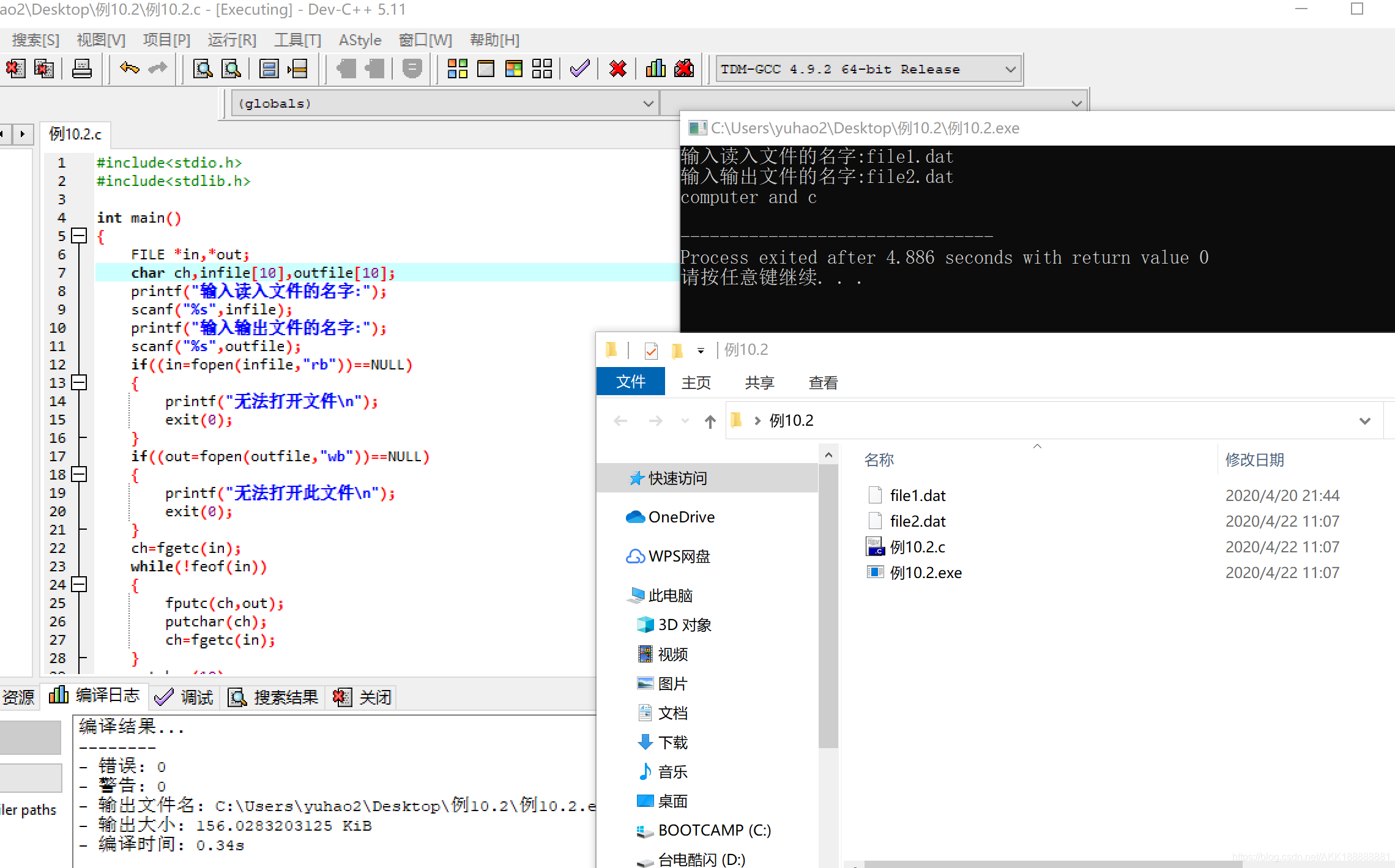Open the Explorer address bar history dropdown
The image size is (1395, 868).
(x=1364, y=421)
